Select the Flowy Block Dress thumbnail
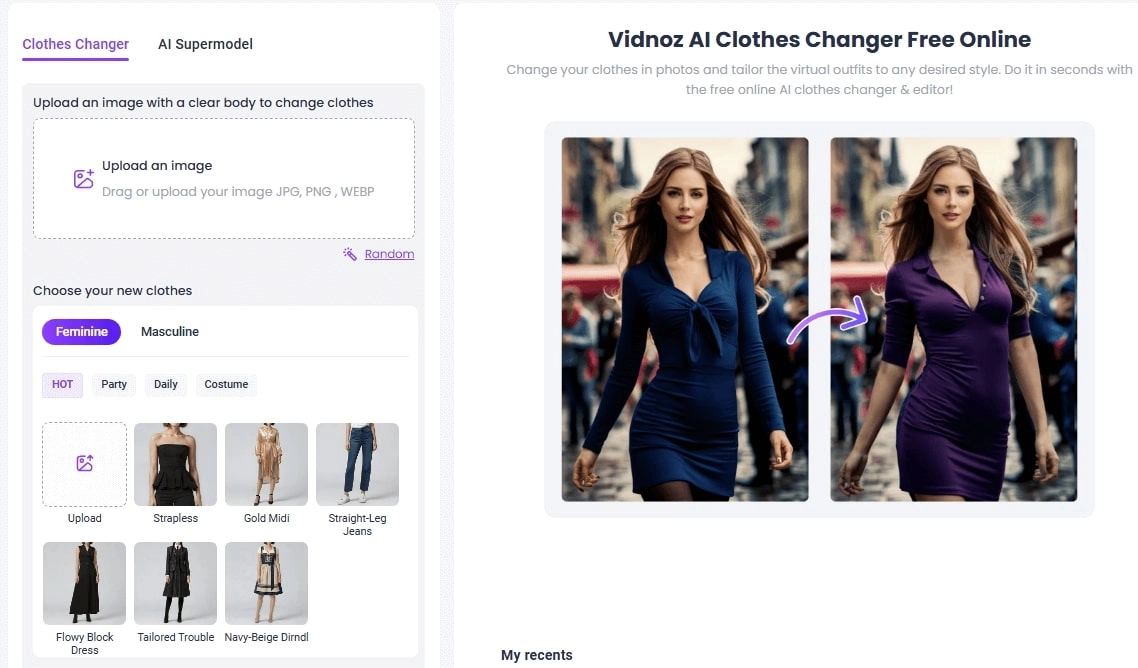The height and width of the screenshot is (668, 1138). pos(84,583)
